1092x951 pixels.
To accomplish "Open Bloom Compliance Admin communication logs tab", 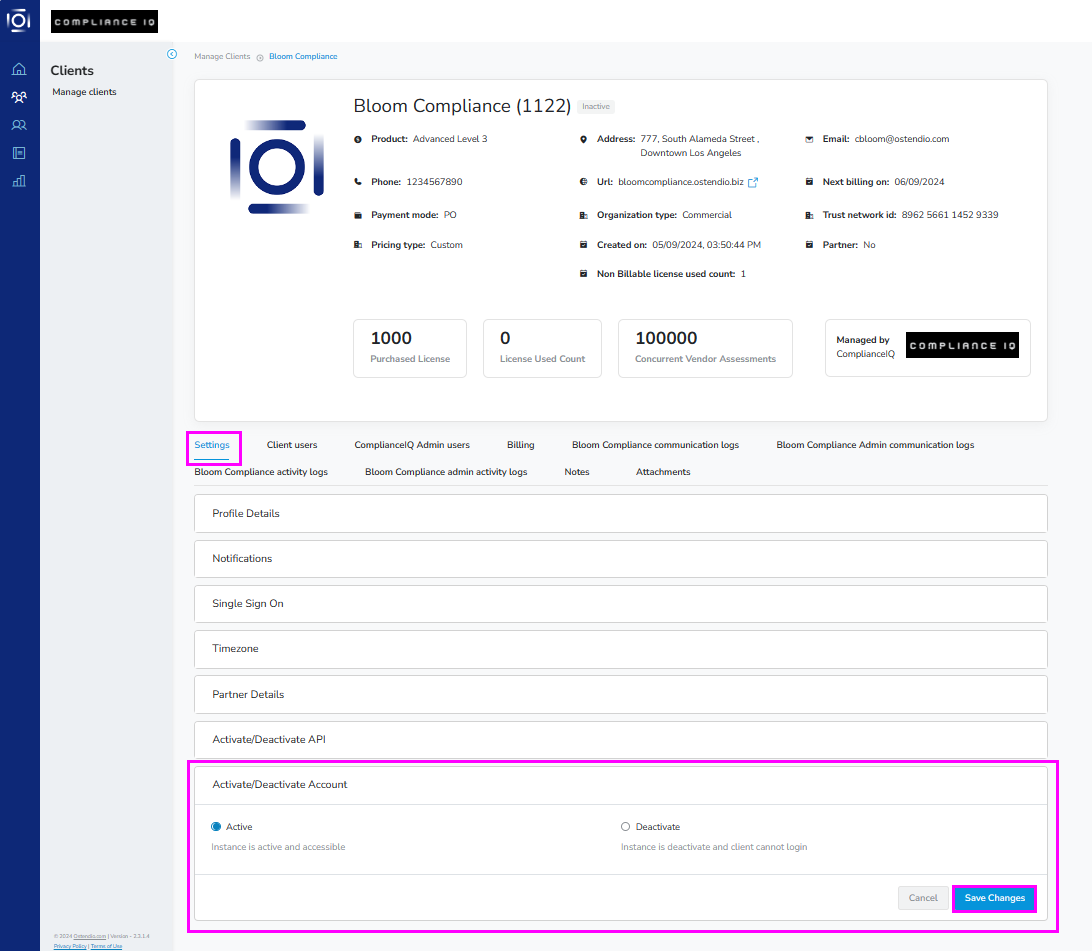I will [875, 446].
